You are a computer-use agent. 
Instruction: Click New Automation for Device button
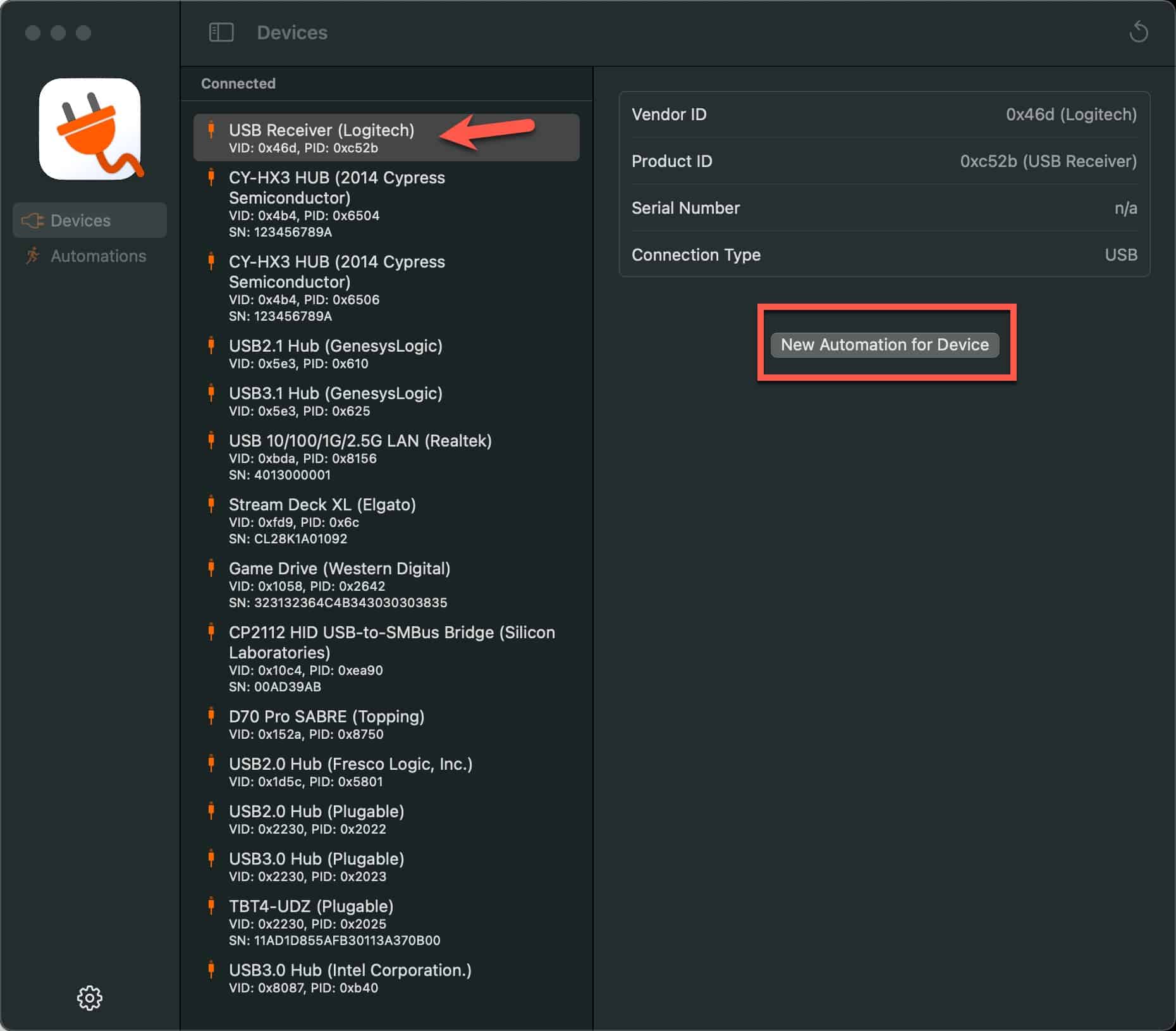(x=885, y=345)
